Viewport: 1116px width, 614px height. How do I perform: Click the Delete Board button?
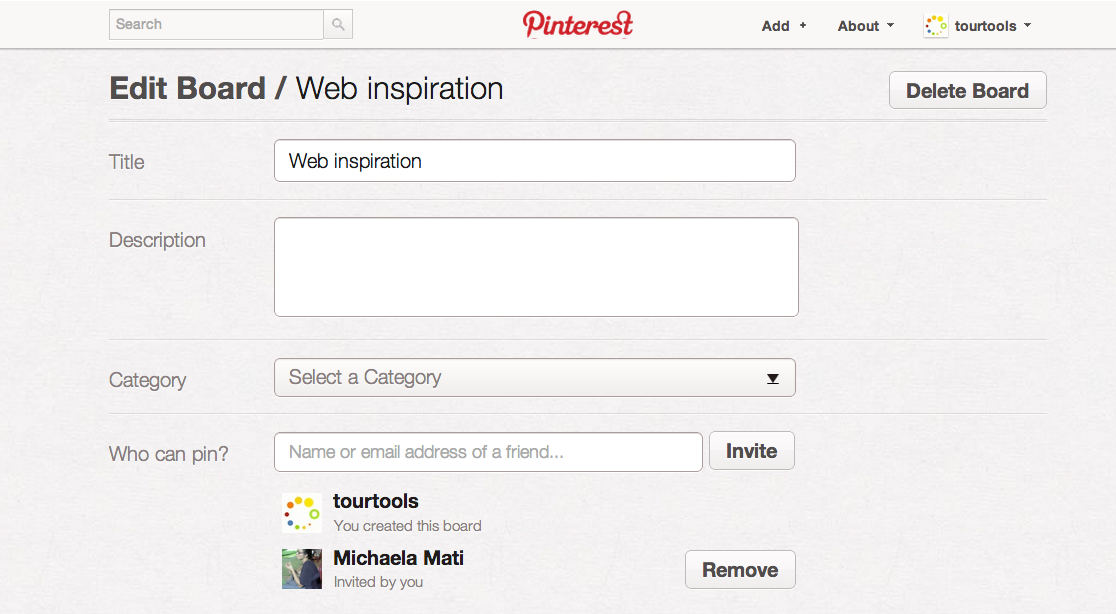(967, 90)
